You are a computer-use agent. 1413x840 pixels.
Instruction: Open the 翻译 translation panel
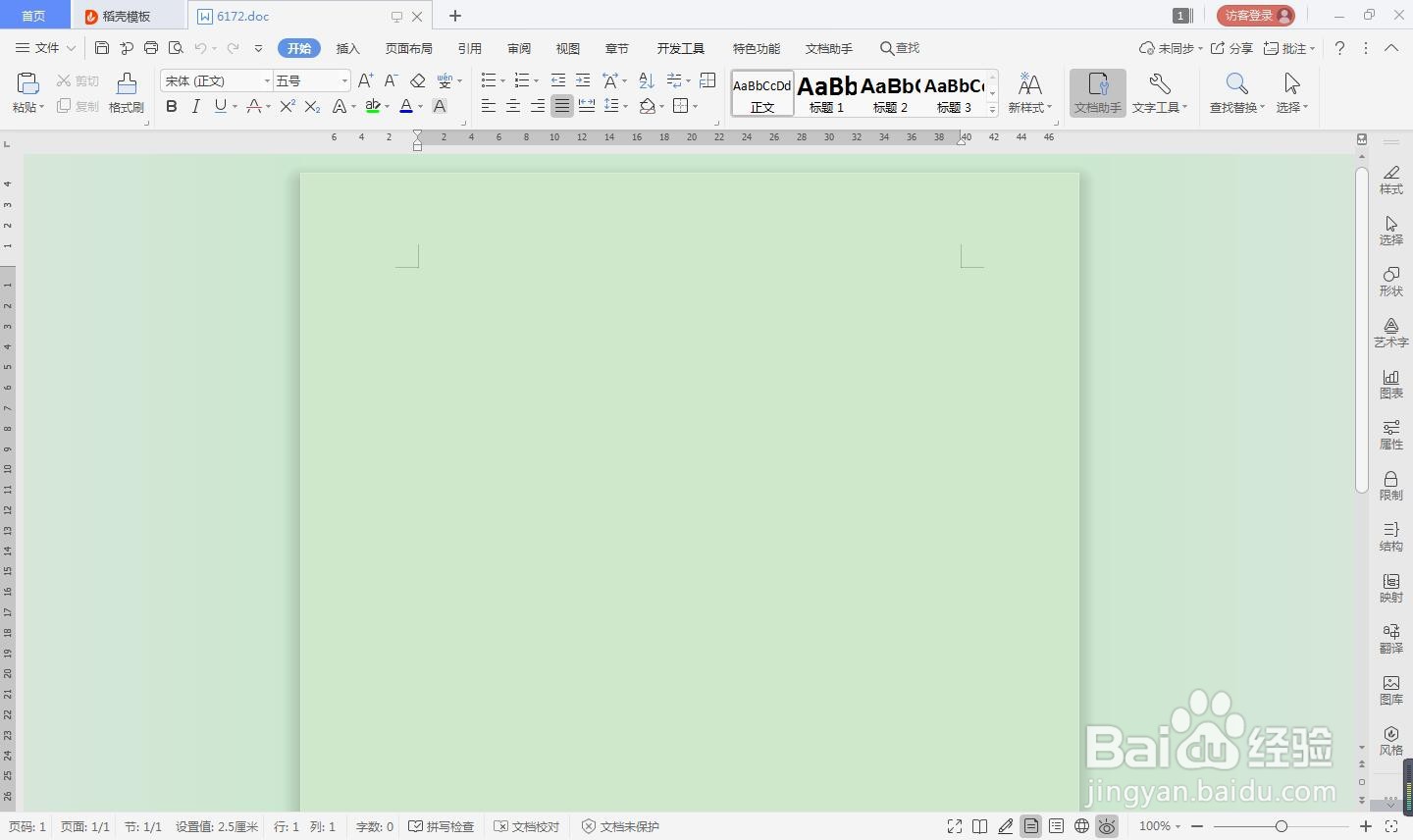point(1390,636)
